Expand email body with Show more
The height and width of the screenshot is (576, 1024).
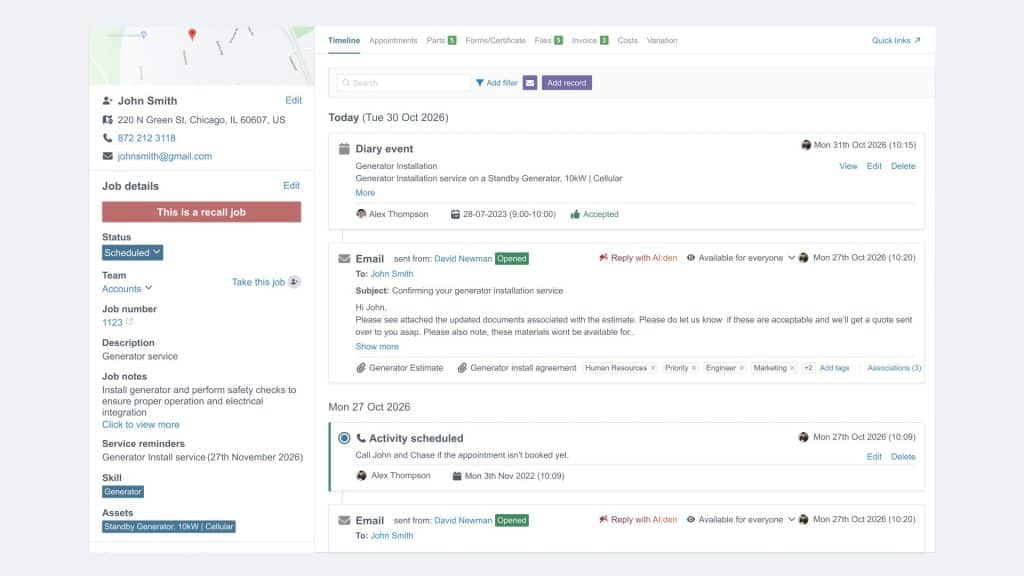377,347
